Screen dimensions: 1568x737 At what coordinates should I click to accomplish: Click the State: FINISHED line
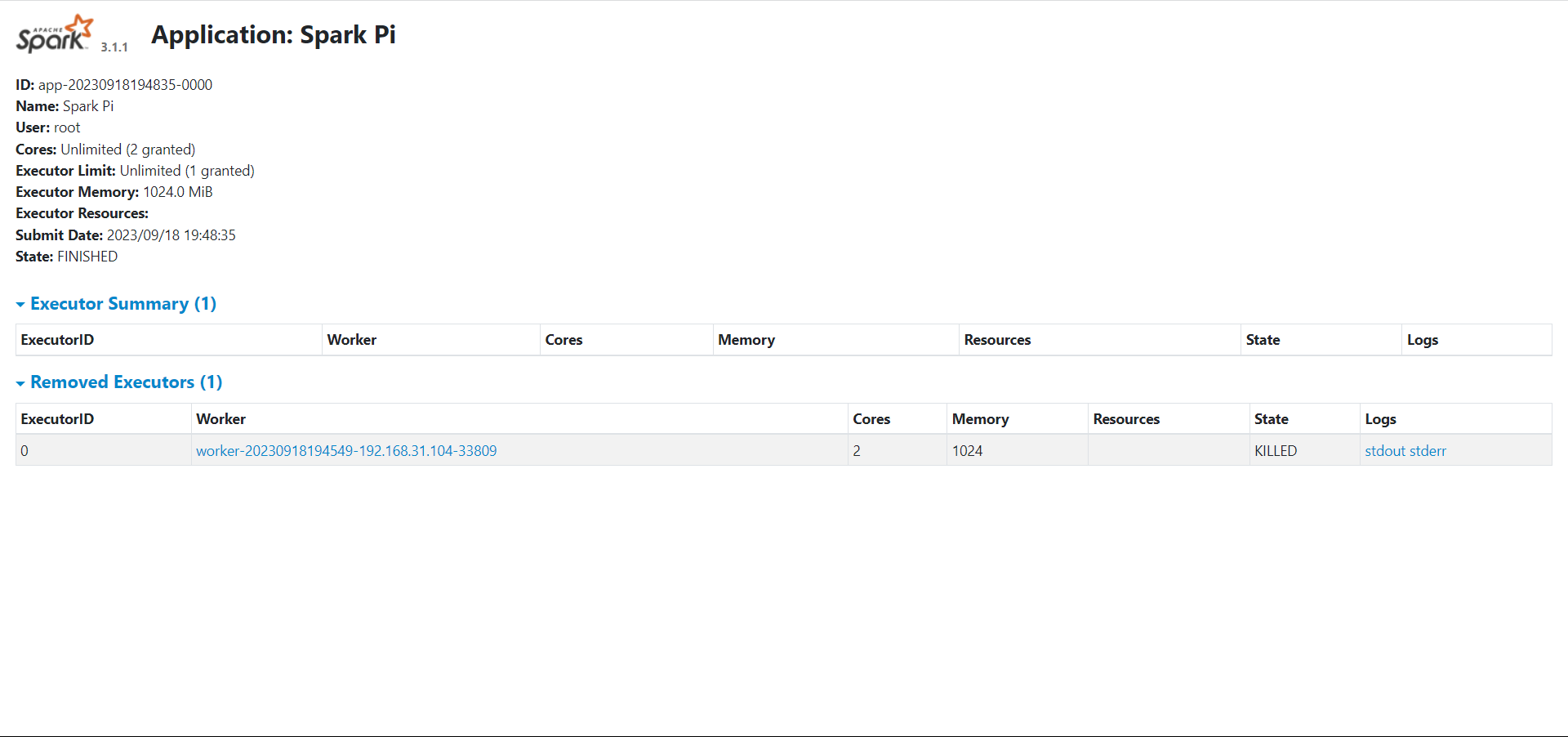click(x=67, y=257)
